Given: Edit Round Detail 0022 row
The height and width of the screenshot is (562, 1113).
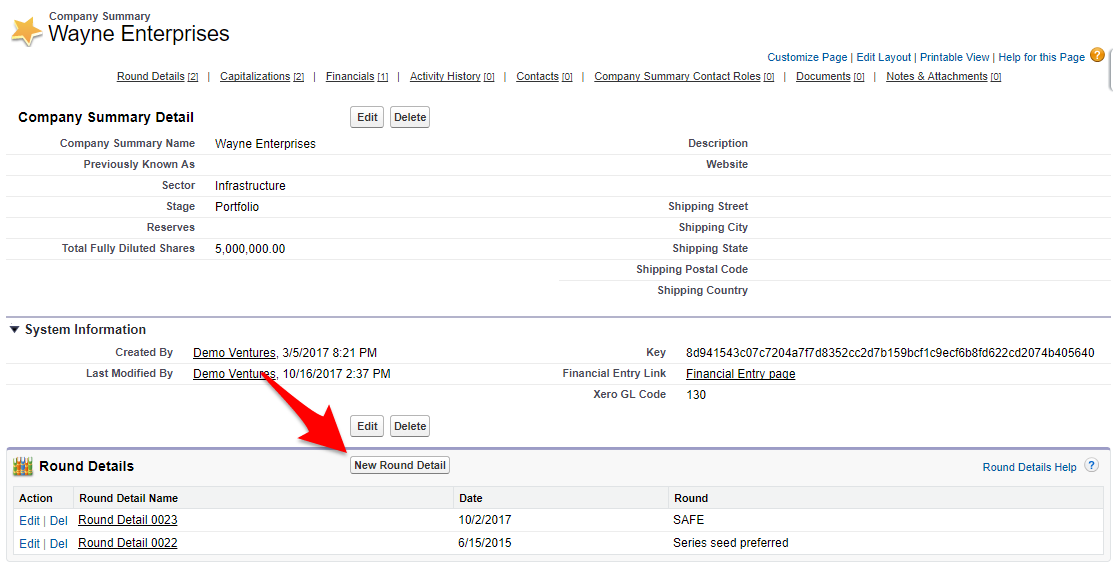Looking at the screenshot, I should [29, 544].
